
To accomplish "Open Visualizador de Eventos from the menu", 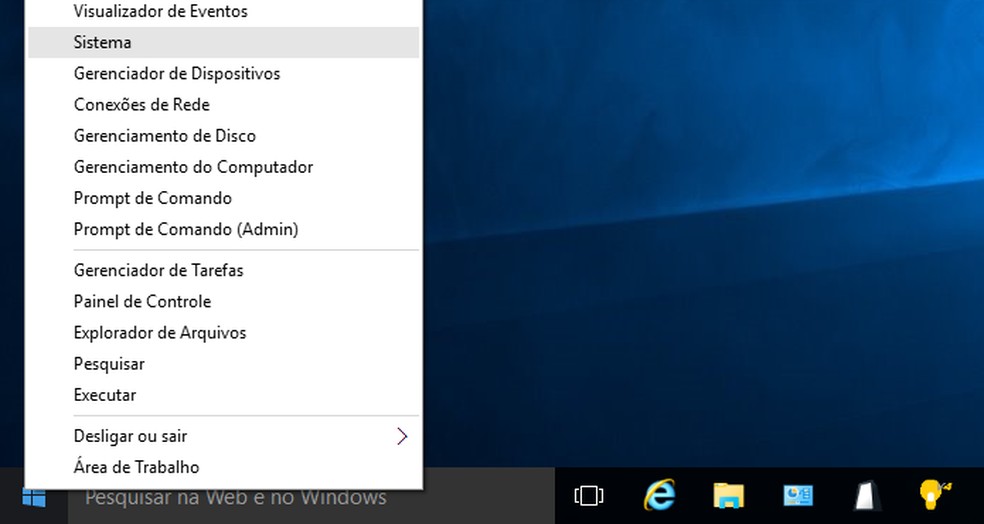I will pyautogui.click(x=223, y=11).
